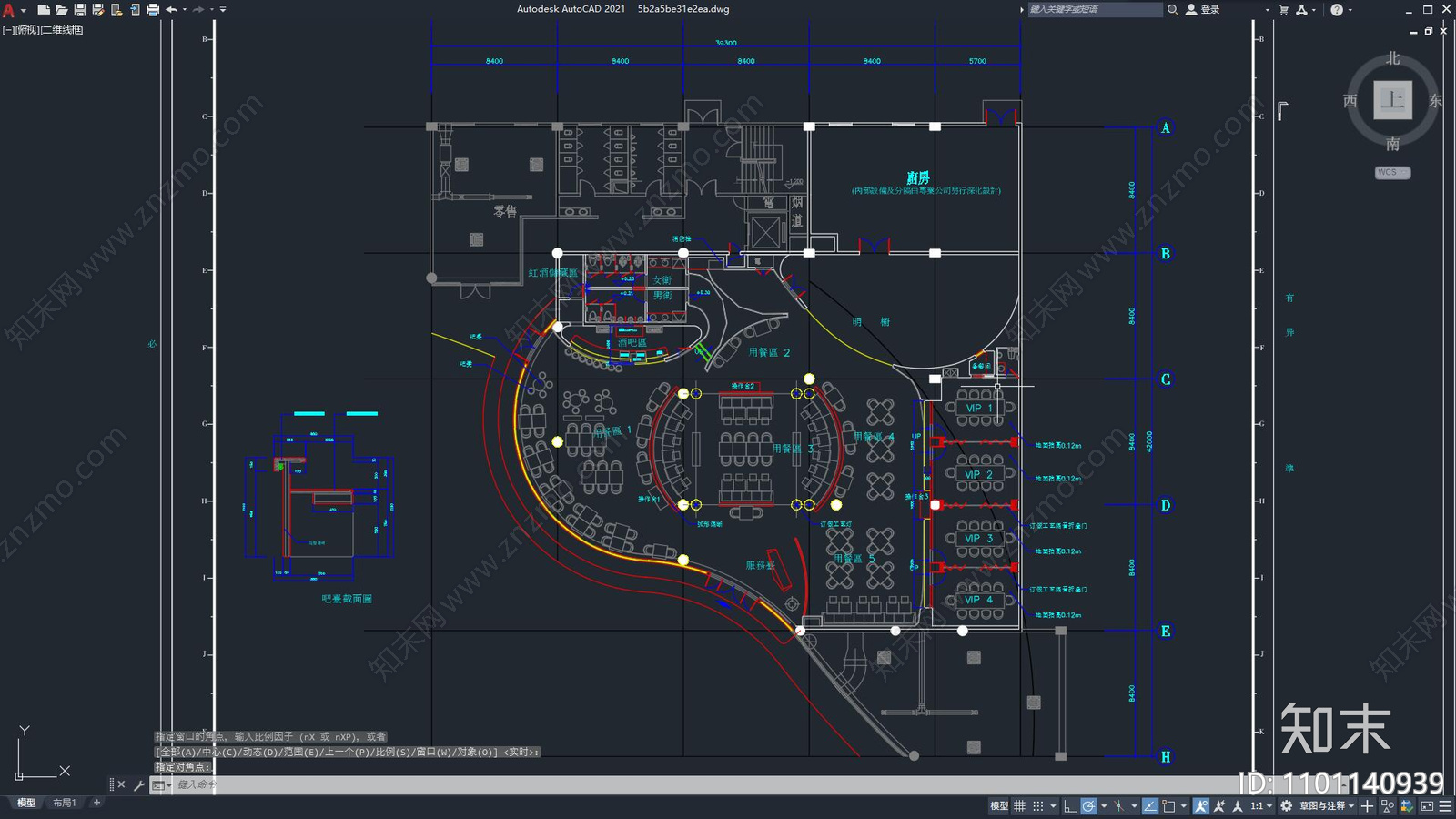
Task: Toggle annotation visibility icon in status bar
Action: pyautogui.click(x=1201, y=806)
